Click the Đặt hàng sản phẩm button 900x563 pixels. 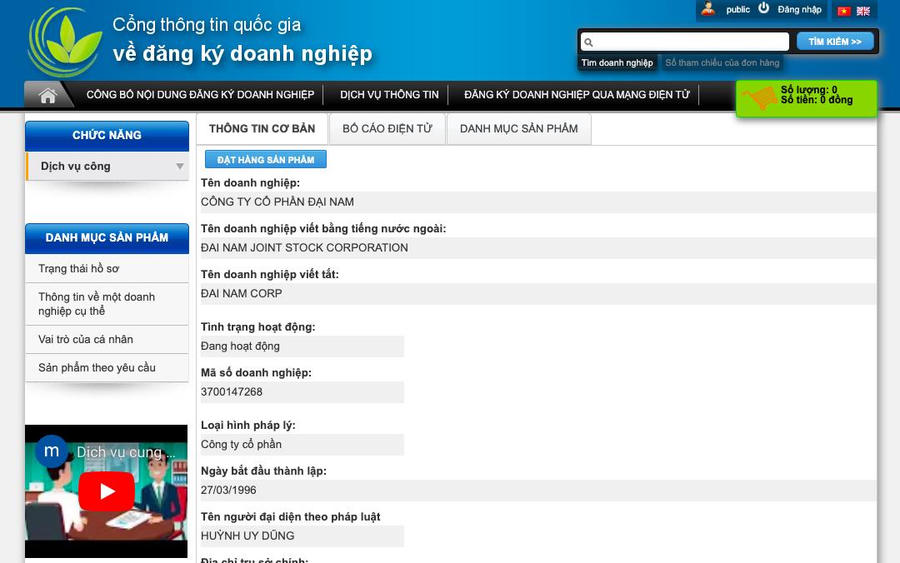tap(265, 160)
